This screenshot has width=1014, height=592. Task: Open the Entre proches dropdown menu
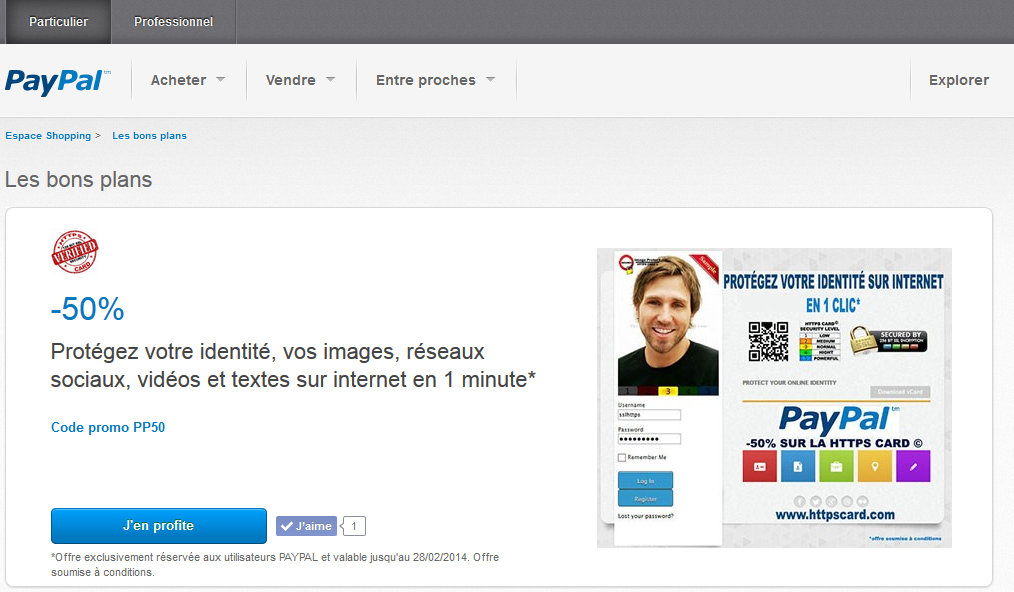coord(435,80)
